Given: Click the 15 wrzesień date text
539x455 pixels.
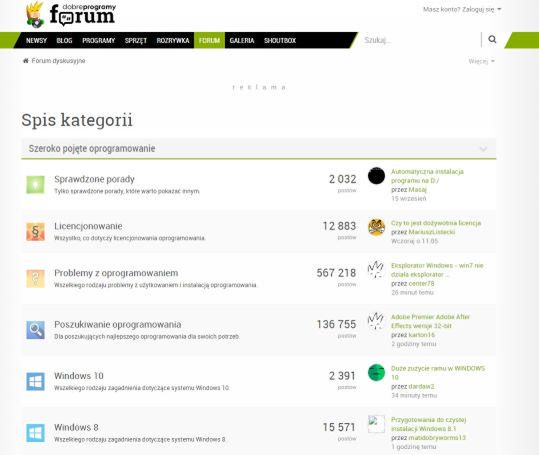Looking at the screenshot, I should pyautogui.click(x=408, y=198).
